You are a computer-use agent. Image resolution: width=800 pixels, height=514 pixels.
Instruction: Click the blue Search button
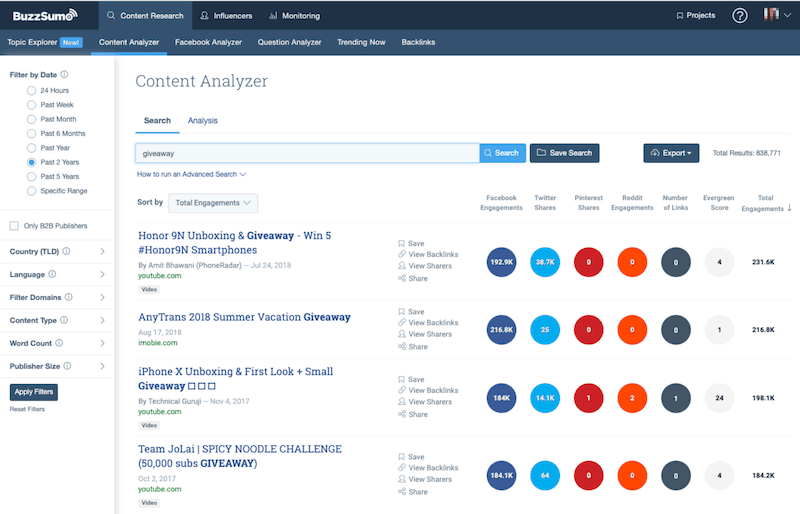point(503,153)
